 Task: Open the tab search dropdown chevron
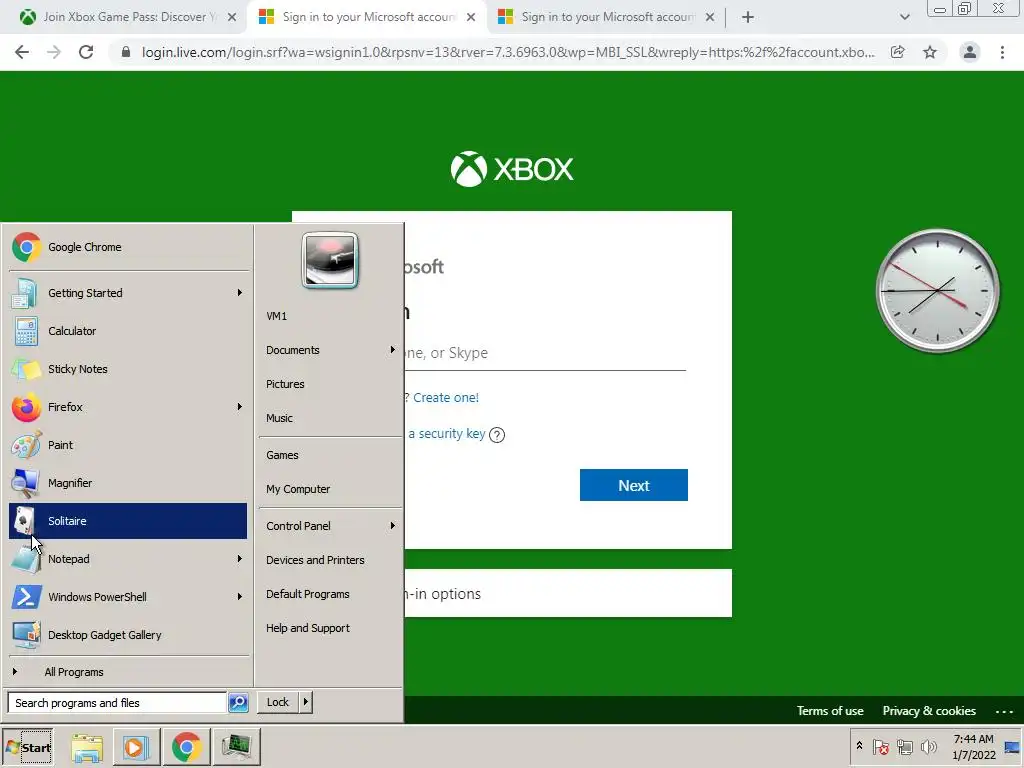tap(904, 17)
